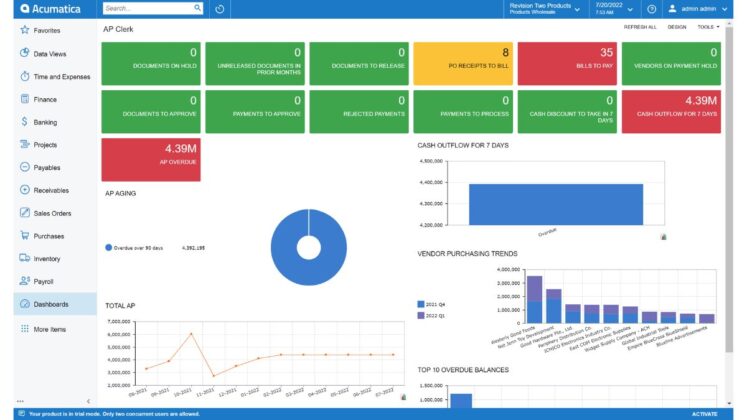The height and width of the screenshot is (420, 747).
Task: Click the Refresh All button
Action: click(640, 27)
